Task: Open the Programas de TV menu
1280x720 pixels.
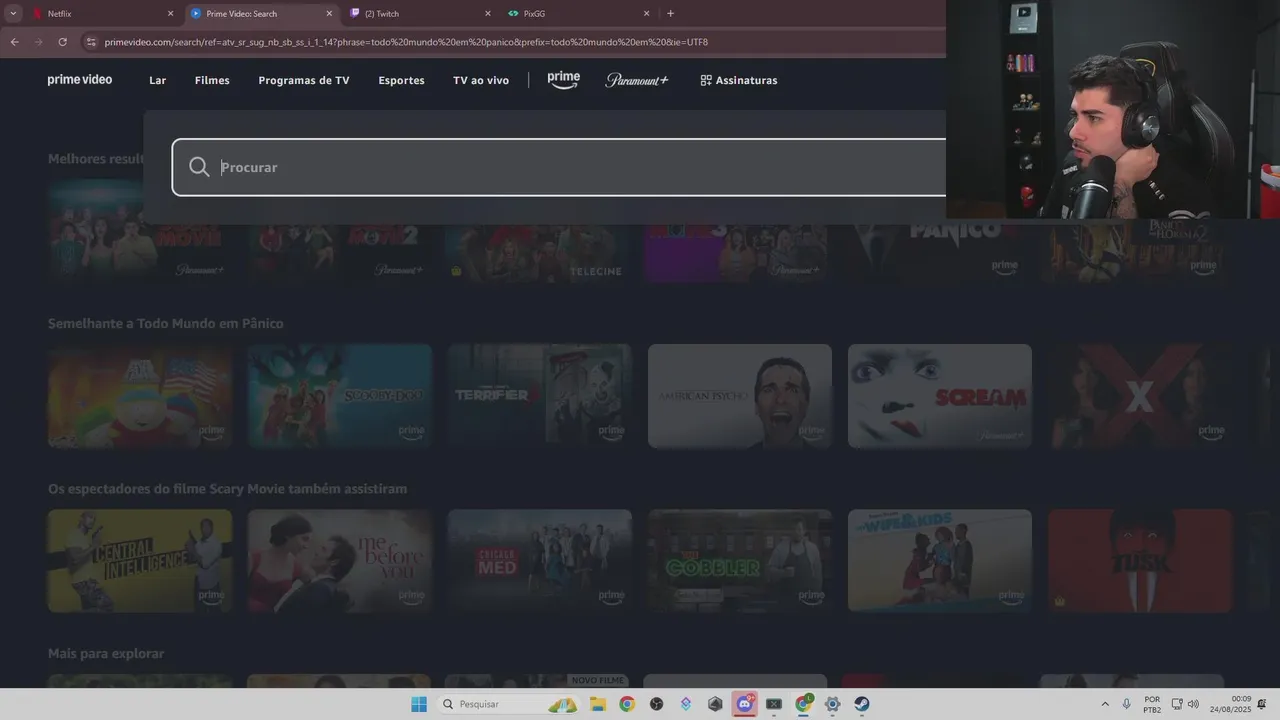Action: tap(304, 80)
